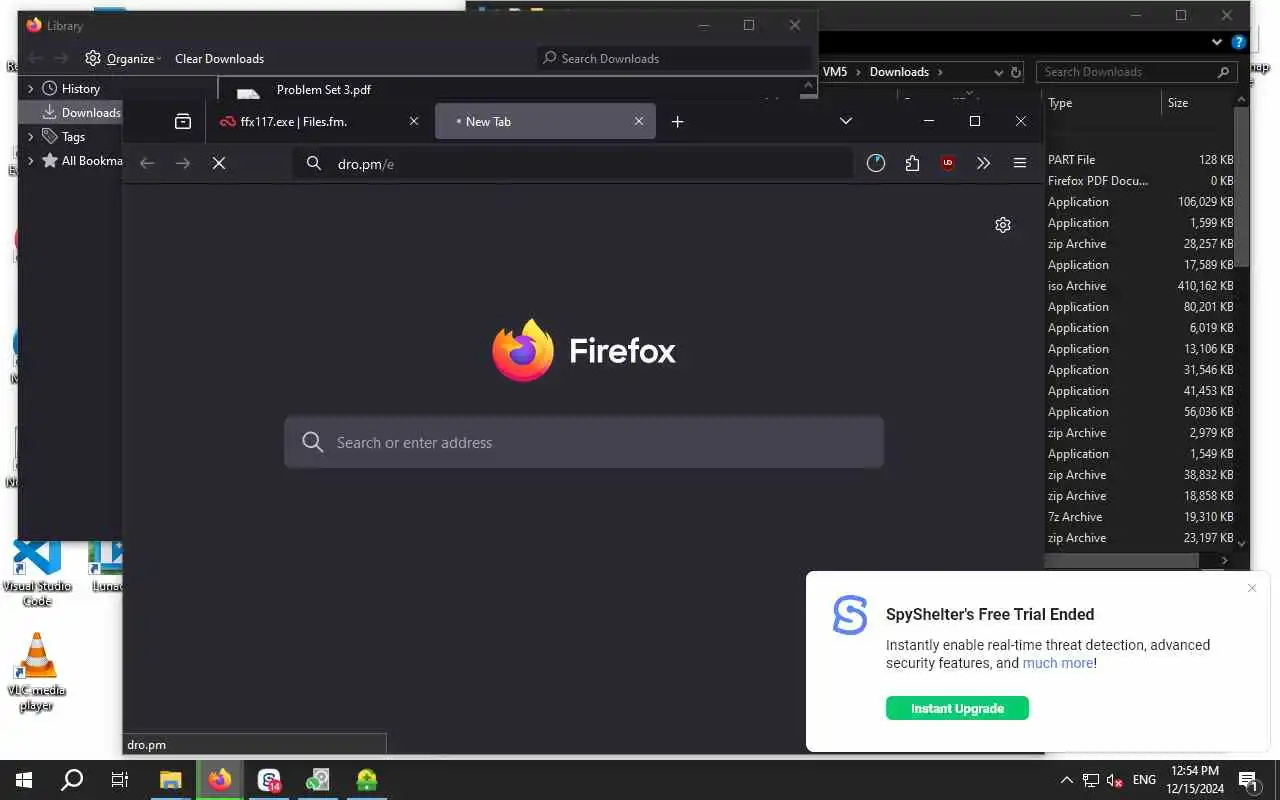Close the New Tab tab

point(639,121)
